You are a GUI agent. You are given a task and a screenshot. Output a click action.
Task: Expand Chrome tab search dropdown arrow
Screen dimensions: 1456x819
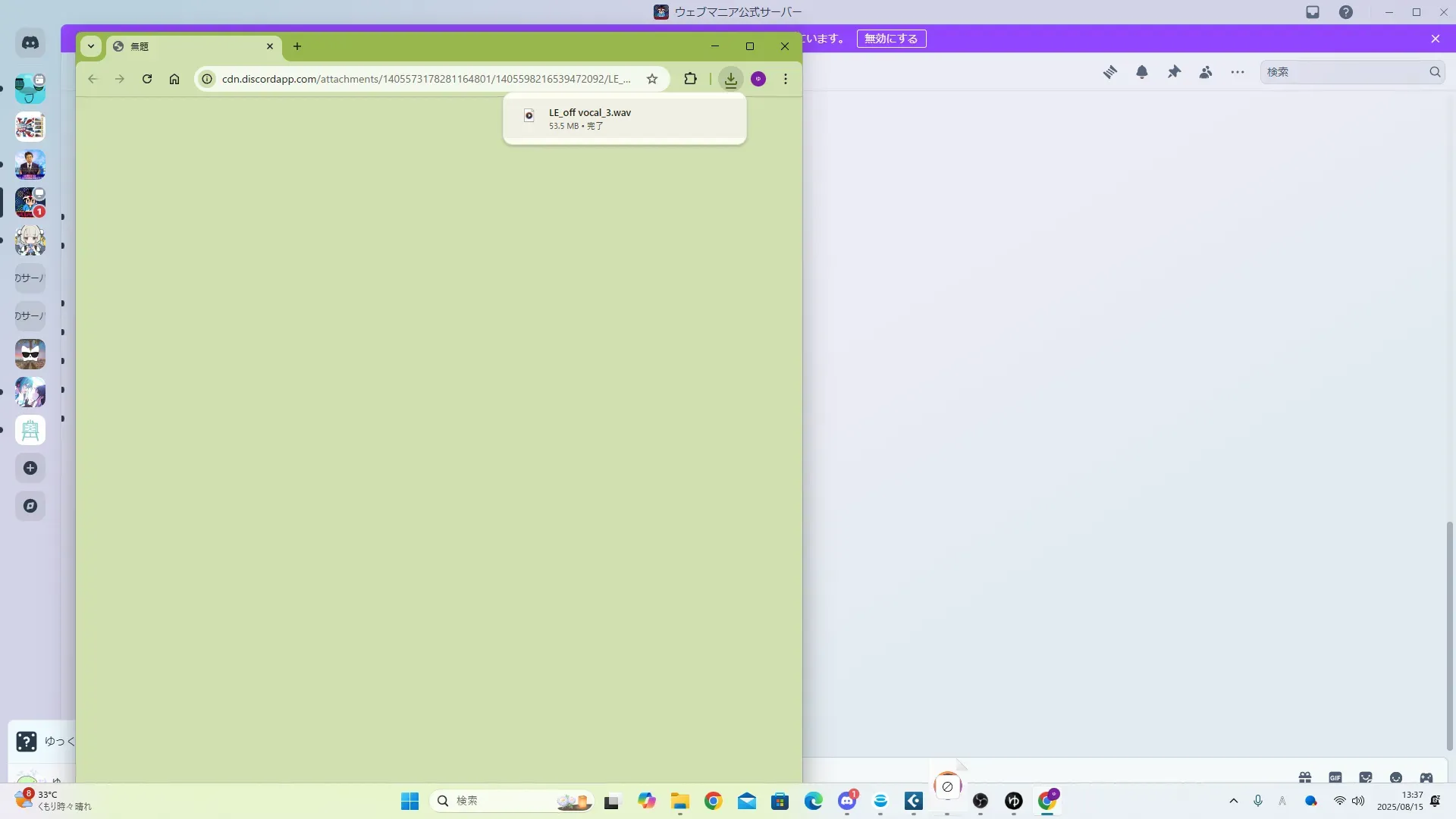tap(91, 46)
